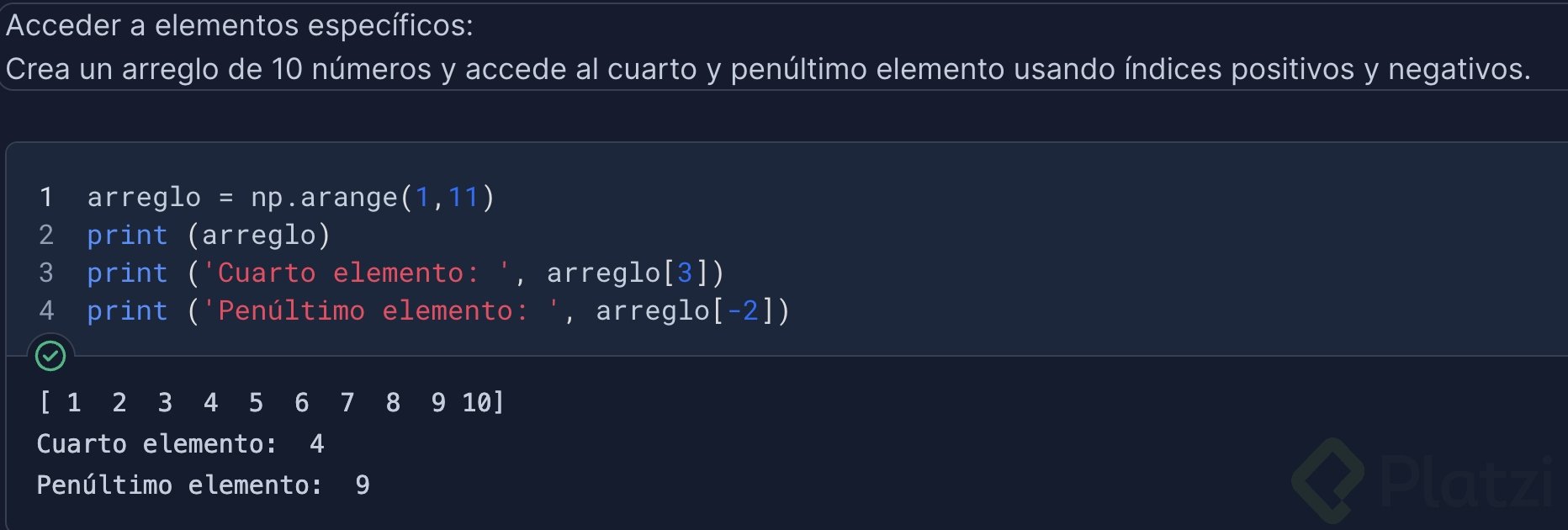This screenshot has width=1568, height=530.
Task: Click the print keyword on line 4
Action: 127,311
